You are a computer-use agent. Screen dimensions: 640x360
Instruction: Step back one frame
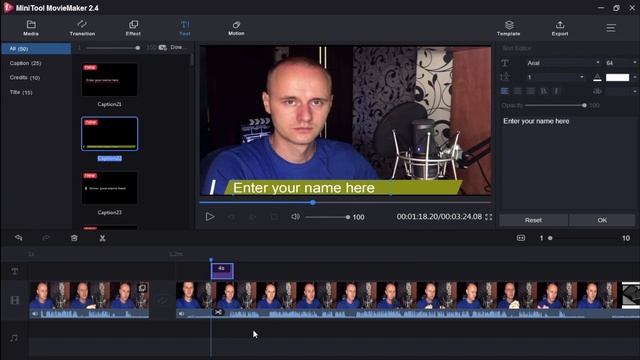click(231, 217)
